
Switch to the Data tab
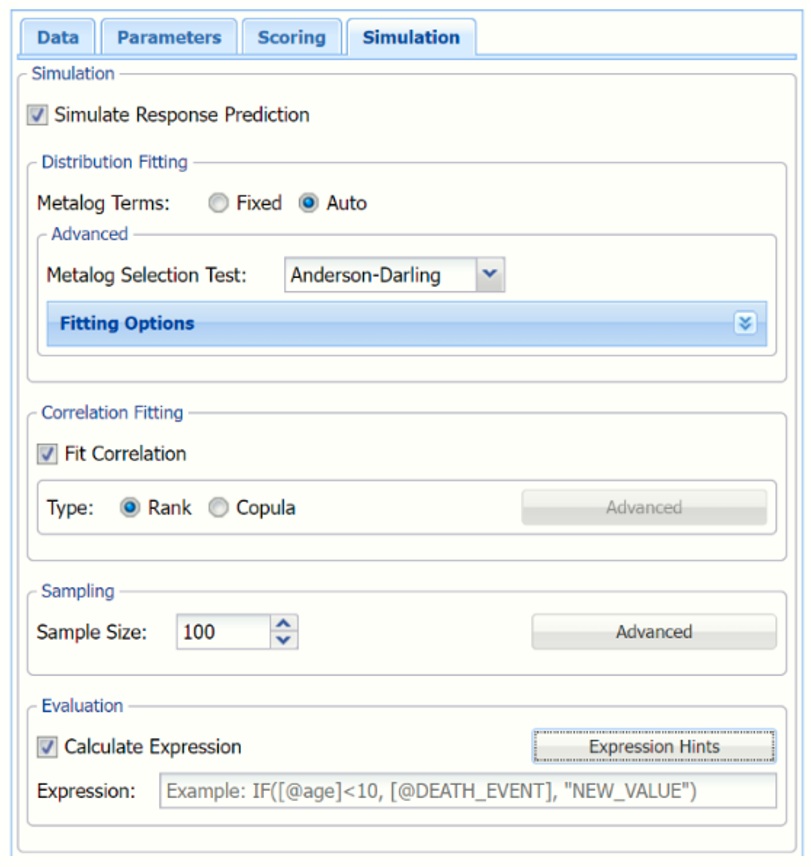[57, 37]
